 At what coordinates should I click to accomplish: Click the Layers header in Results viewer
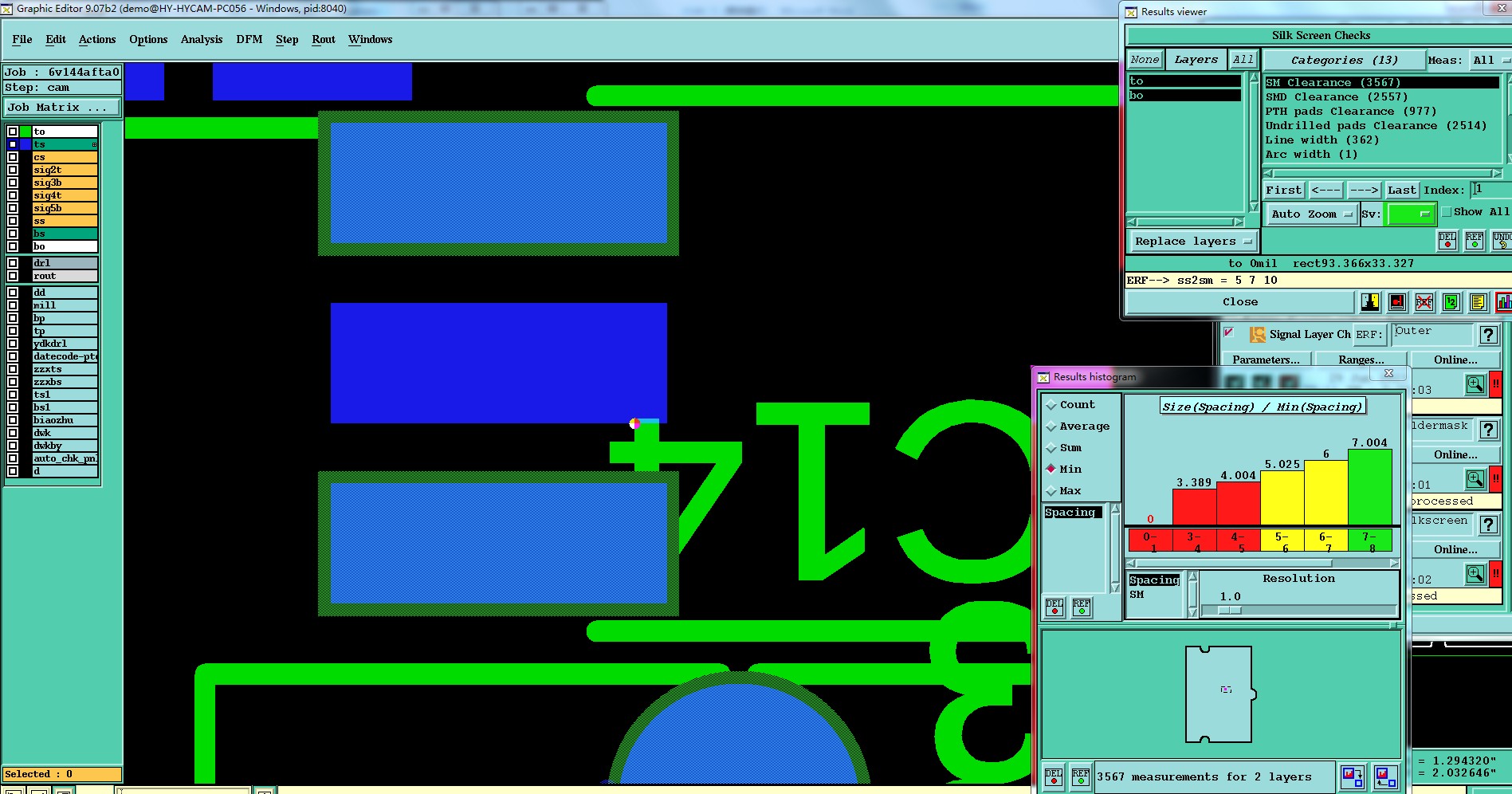tap(1196, 60)
